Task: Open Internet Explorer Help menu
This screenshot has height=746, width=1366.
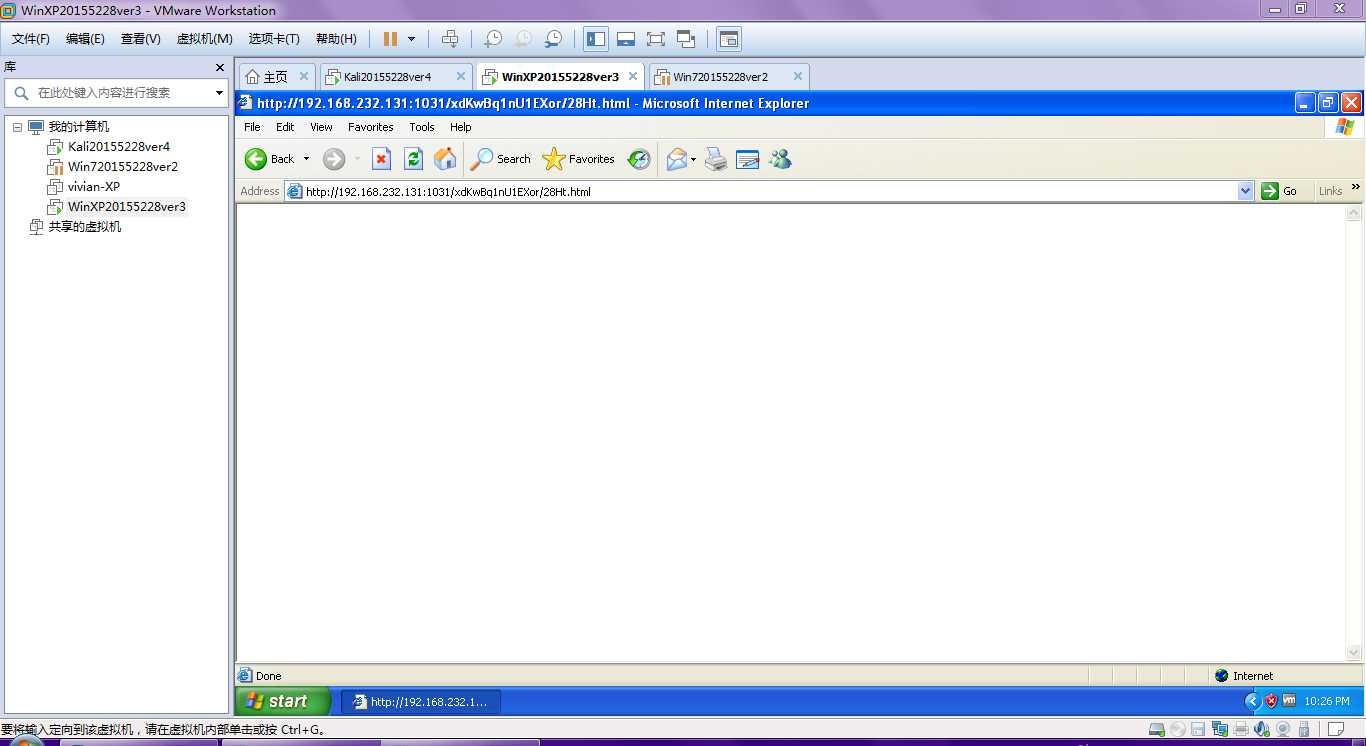Action: tap(460, 127)
